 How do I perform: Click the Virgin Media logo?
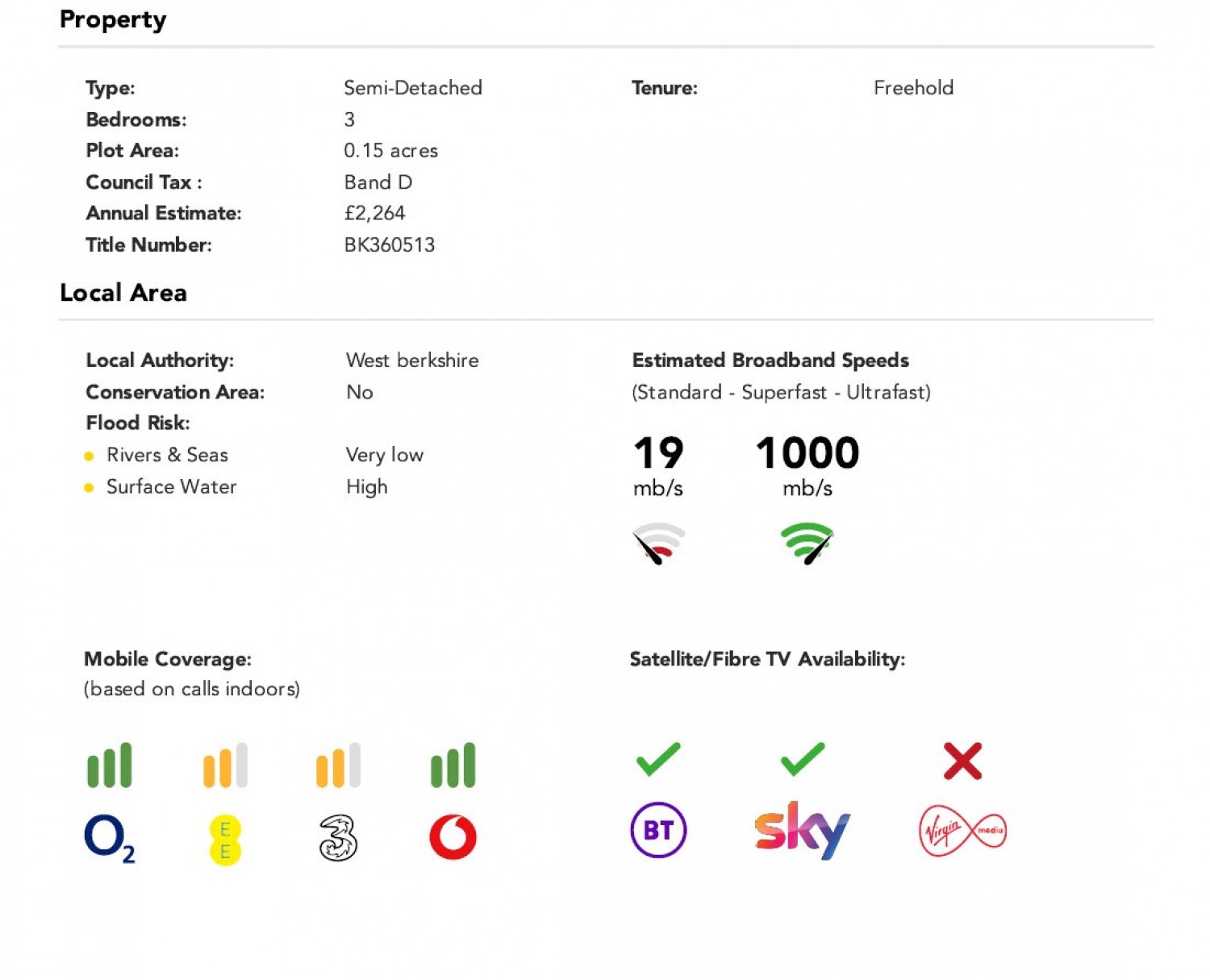(x=962, y=831)
